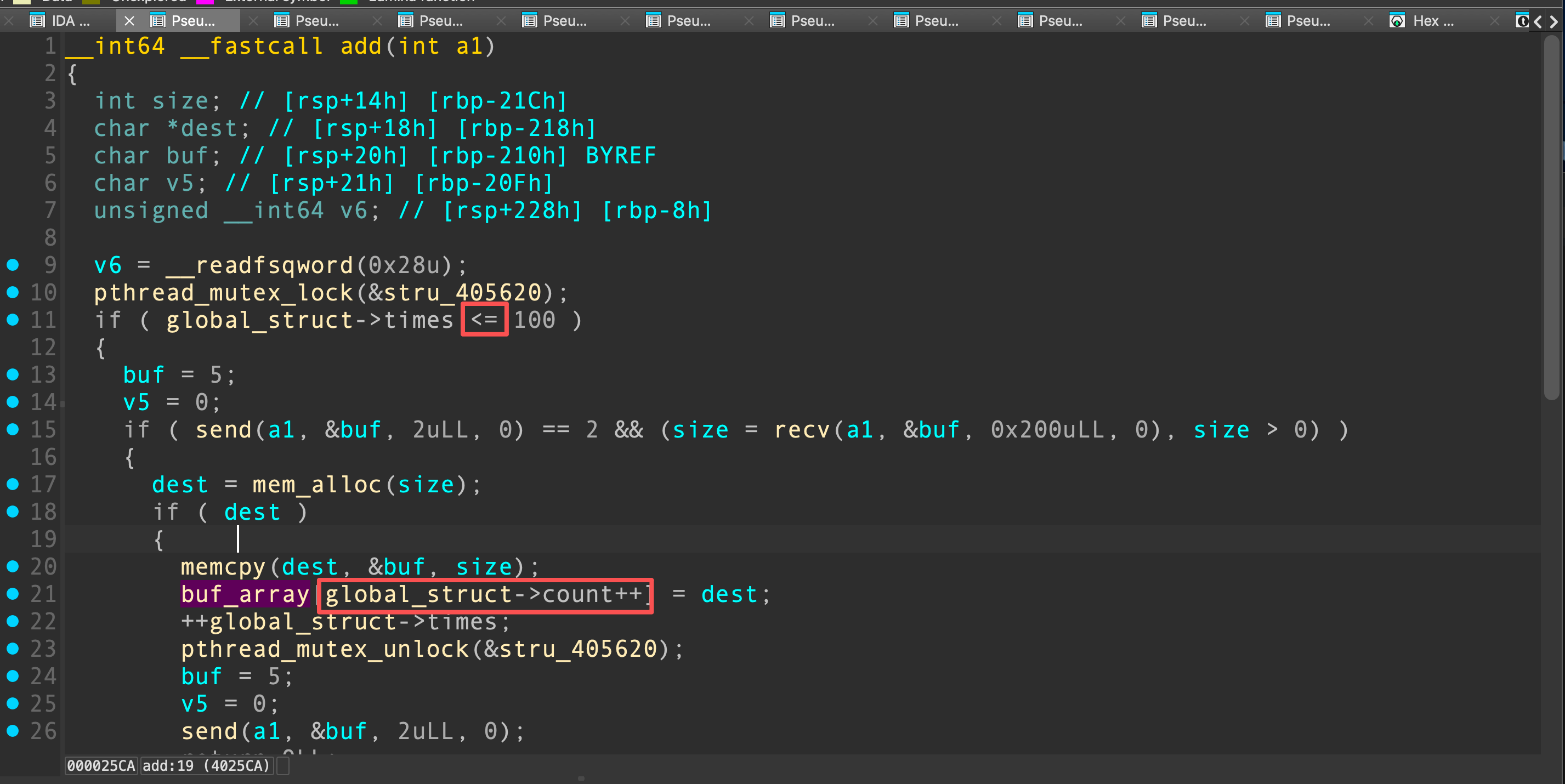This screenshot has height=784, width=1565.
Task: Toggle the breakpoint dot on line 26
Action: [x=13, y=731]
